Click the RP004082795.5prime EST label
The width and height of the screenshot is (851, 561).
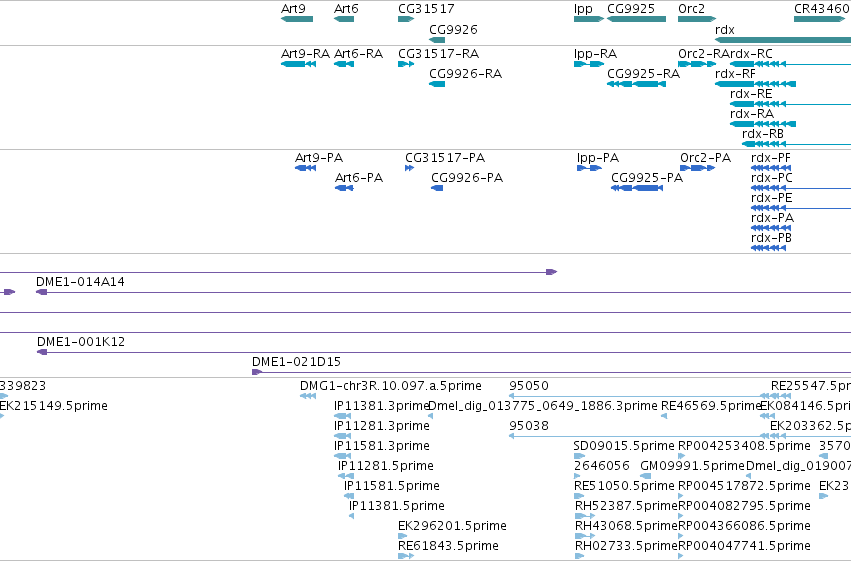[744, 506]
